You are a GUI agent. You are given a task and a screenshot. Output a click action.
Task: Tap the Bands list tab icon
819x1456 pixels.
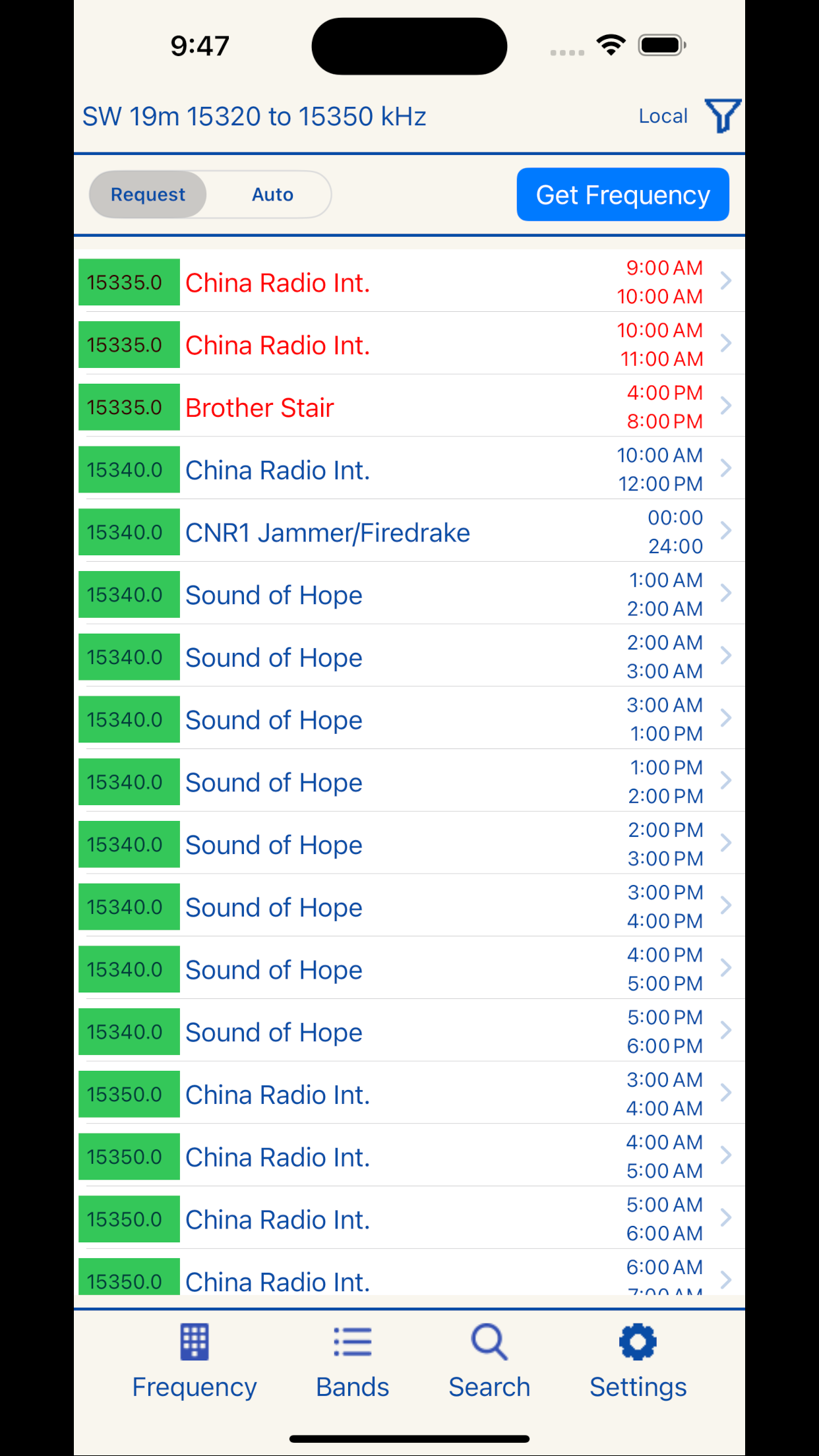coord(353,1342)
